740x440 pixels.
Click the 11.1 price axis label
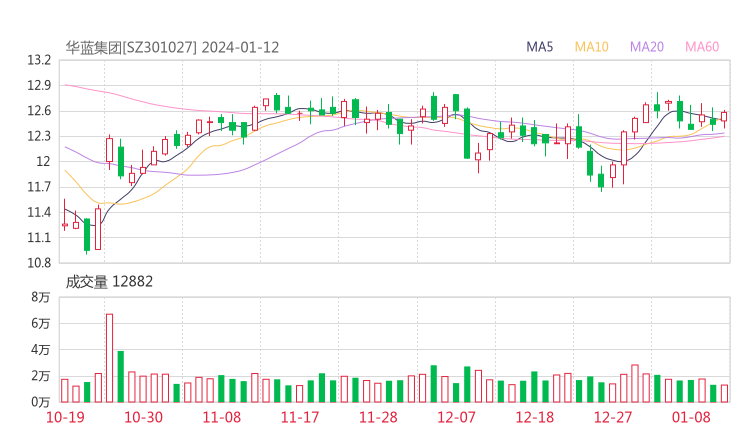pos(39,237)
